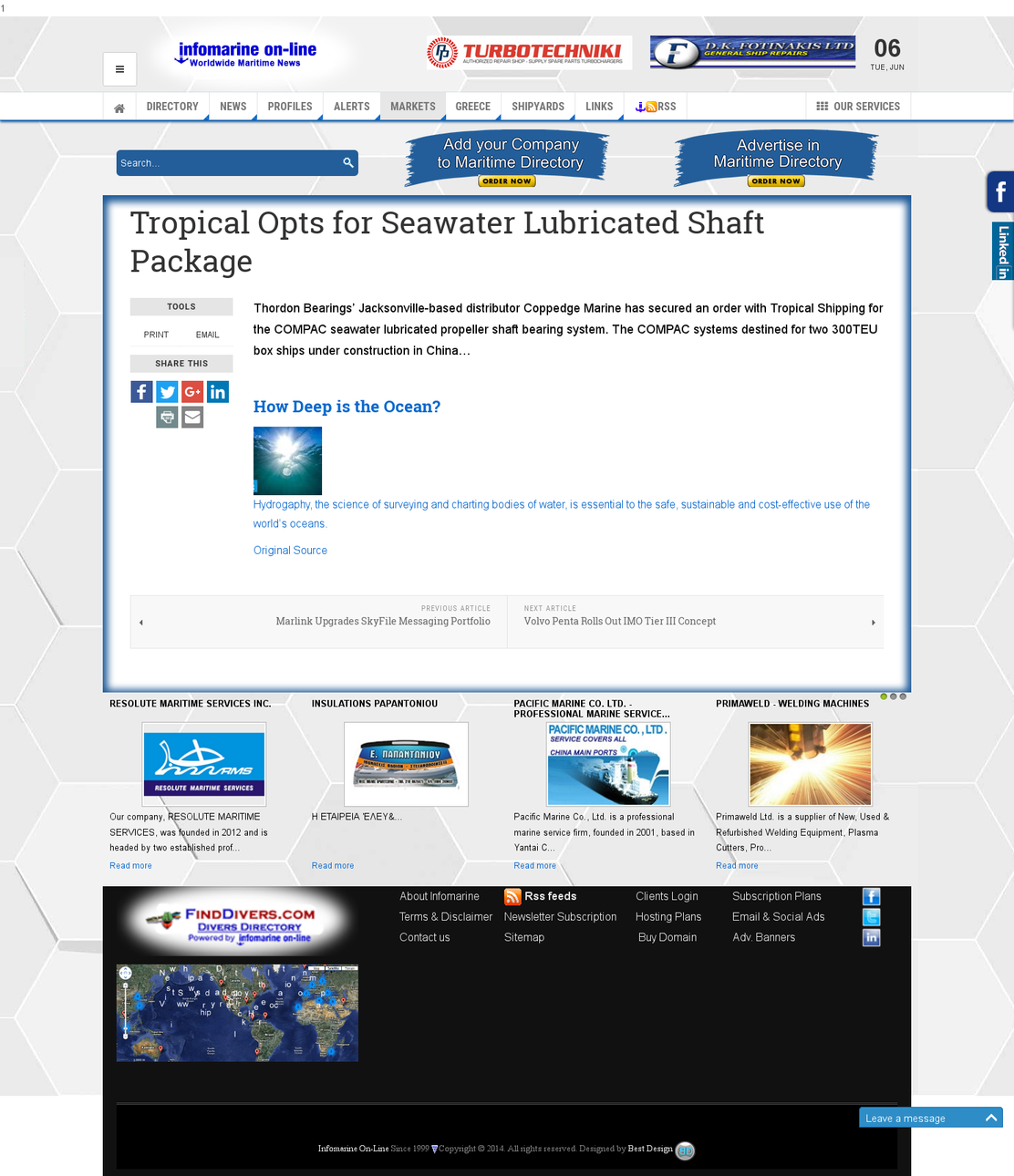Image resolution: width=1014 pixels, height=1176 pixels.
Task: Open the Markets menu
Action: coord(413,107)
